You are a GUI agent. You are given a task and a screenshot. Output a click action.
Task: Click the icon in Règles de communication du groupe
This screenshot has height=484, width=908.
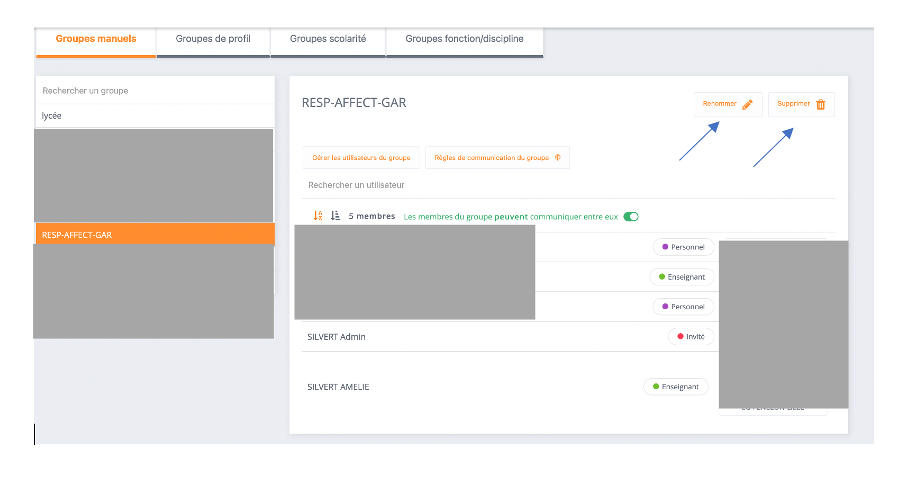click(557, 158)
